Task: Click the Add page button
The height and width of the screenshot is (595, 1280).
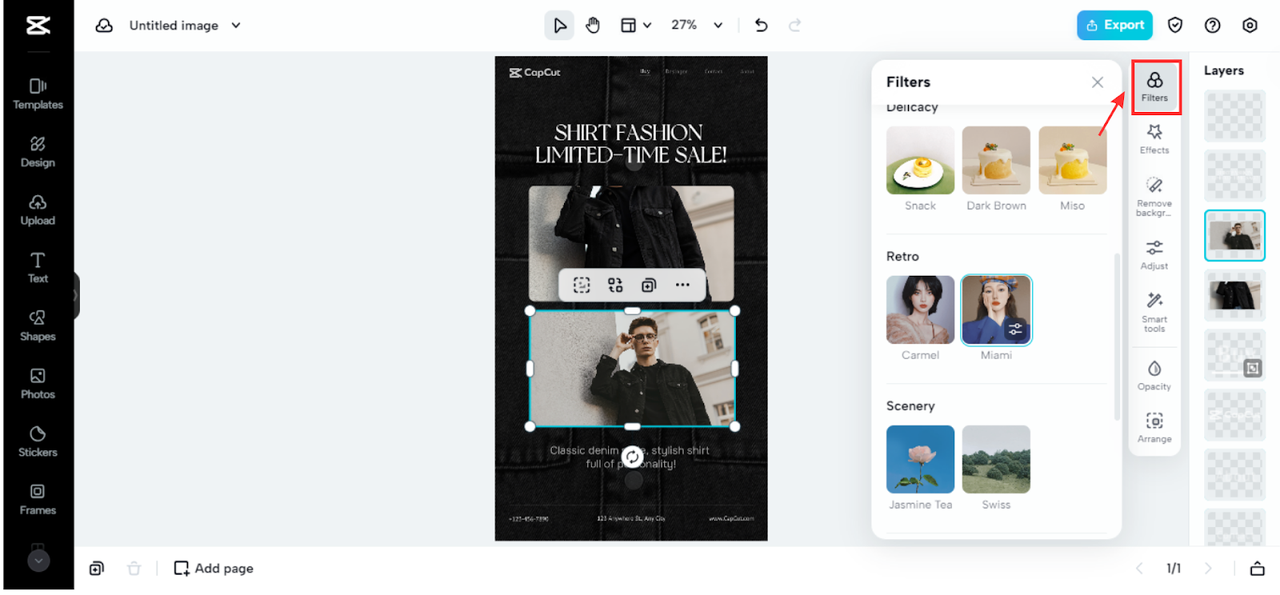Action: (x=214, y=568)
